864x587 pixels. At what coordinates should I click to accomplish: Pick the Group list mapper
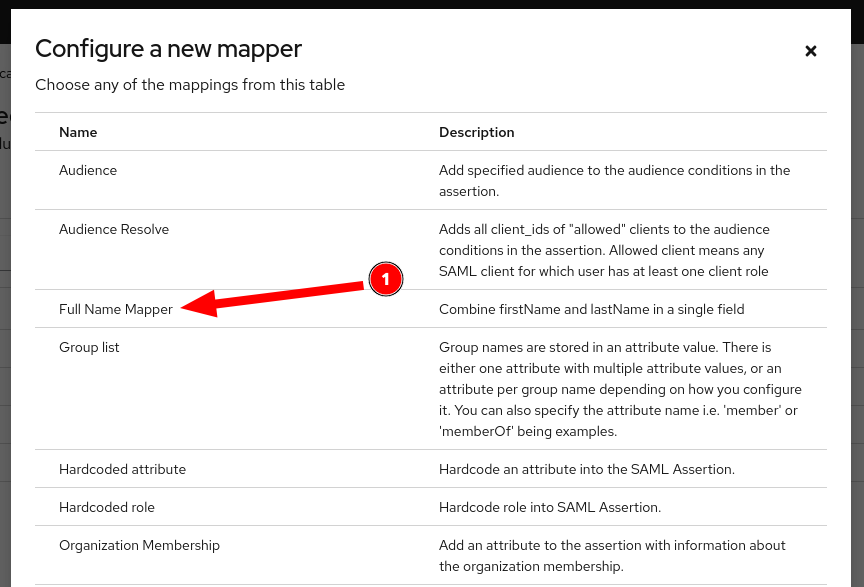tap(89, 348)
